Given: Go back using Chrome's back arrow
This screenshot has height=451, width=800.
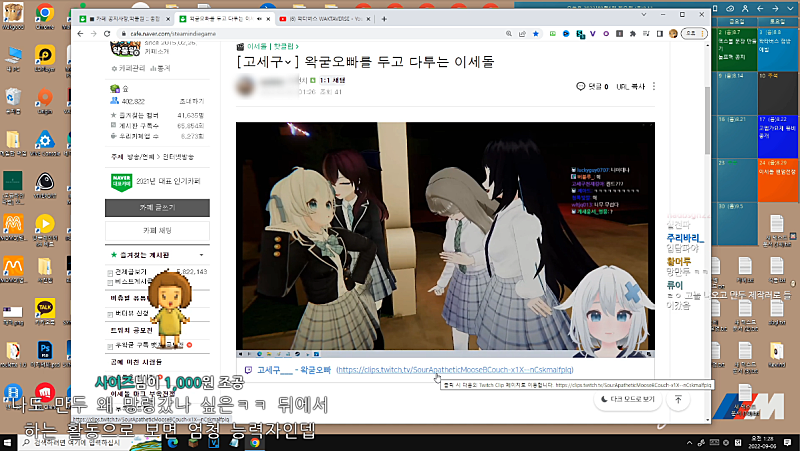Looking at the screenshot, I should coord(80,34).
